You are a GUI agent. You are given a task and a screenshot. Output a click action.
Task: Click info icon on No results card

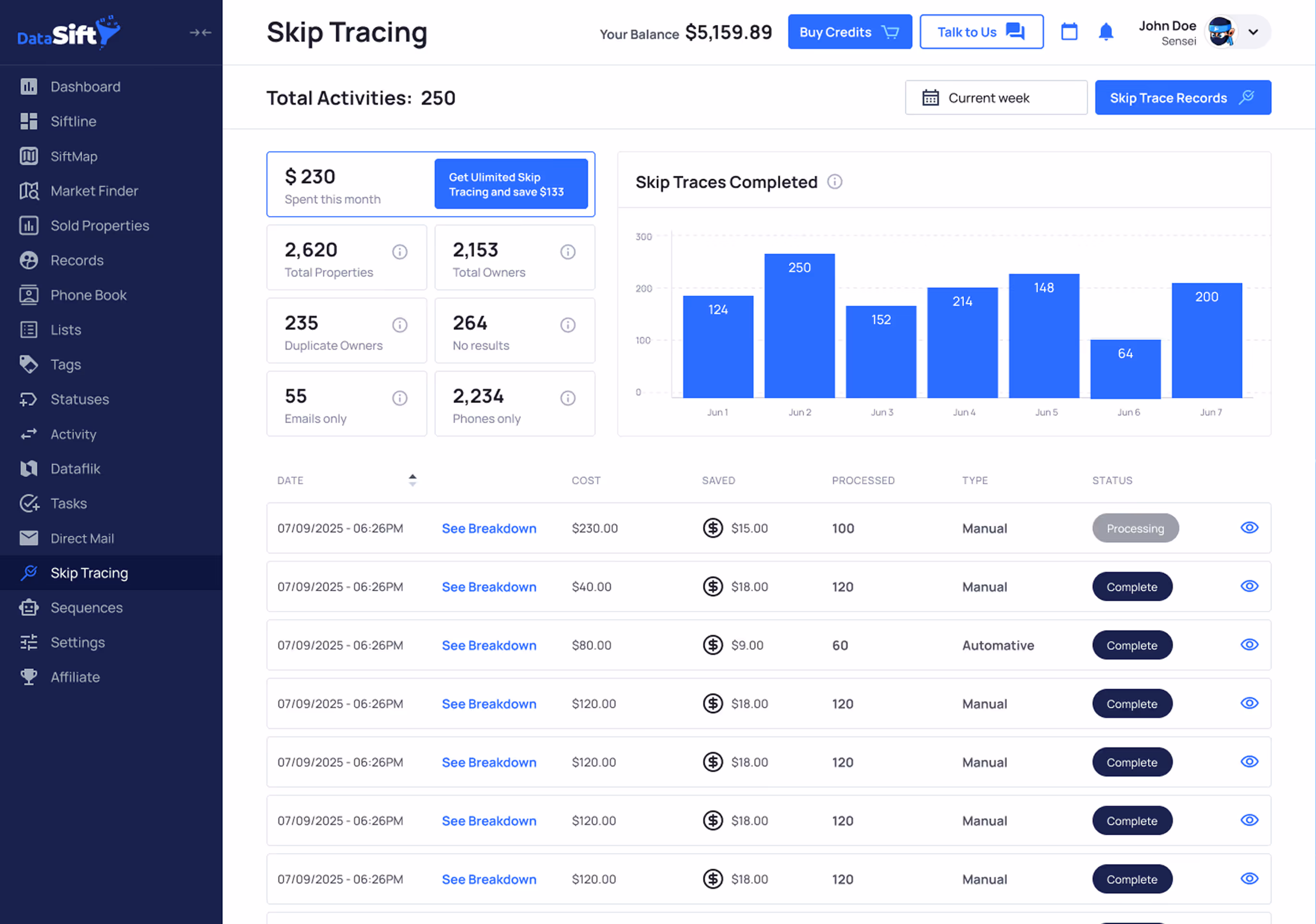(x=567, y=325)
